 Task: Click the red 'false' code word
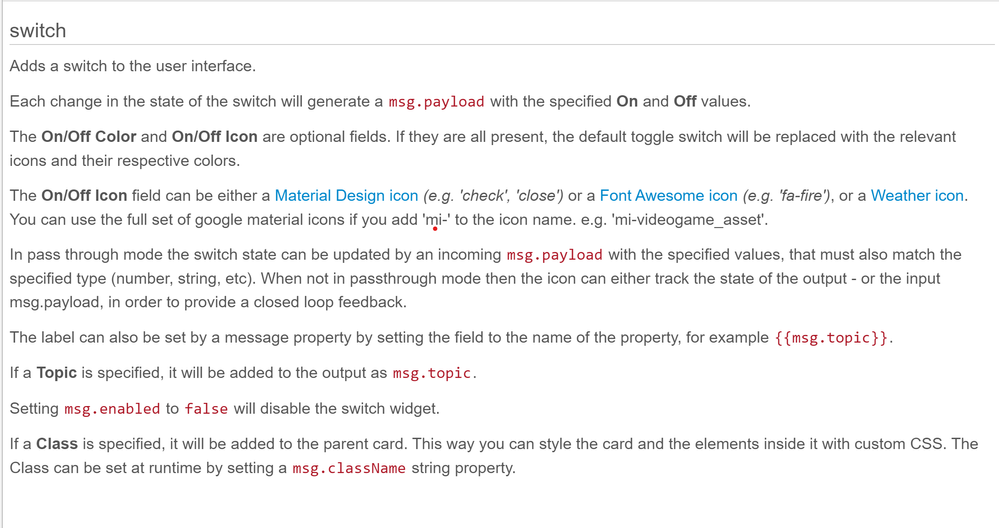tap(206, 409)
